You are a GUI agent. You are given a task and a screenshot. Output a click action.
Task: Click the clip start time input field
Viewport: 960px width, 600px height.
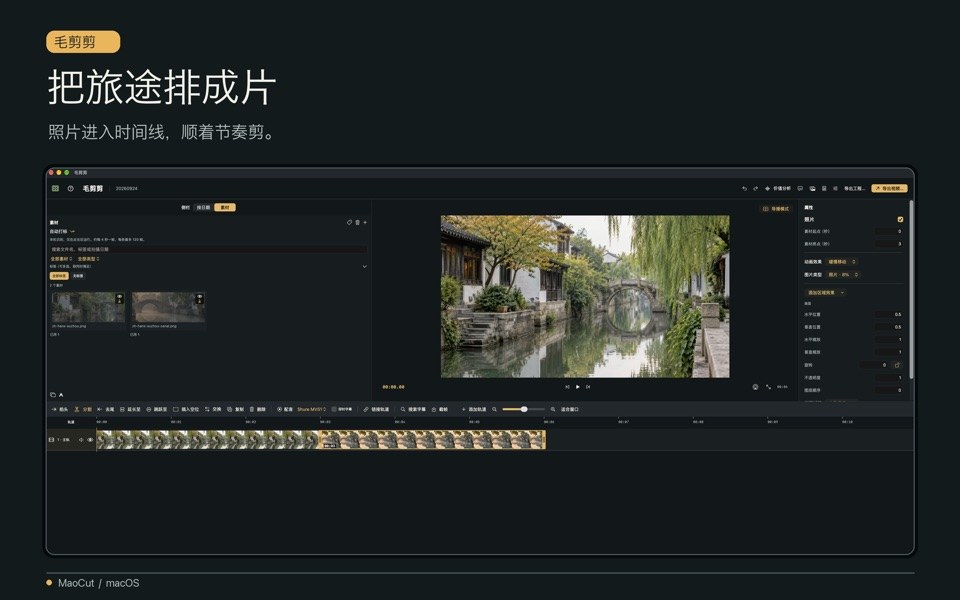point(888,231)
